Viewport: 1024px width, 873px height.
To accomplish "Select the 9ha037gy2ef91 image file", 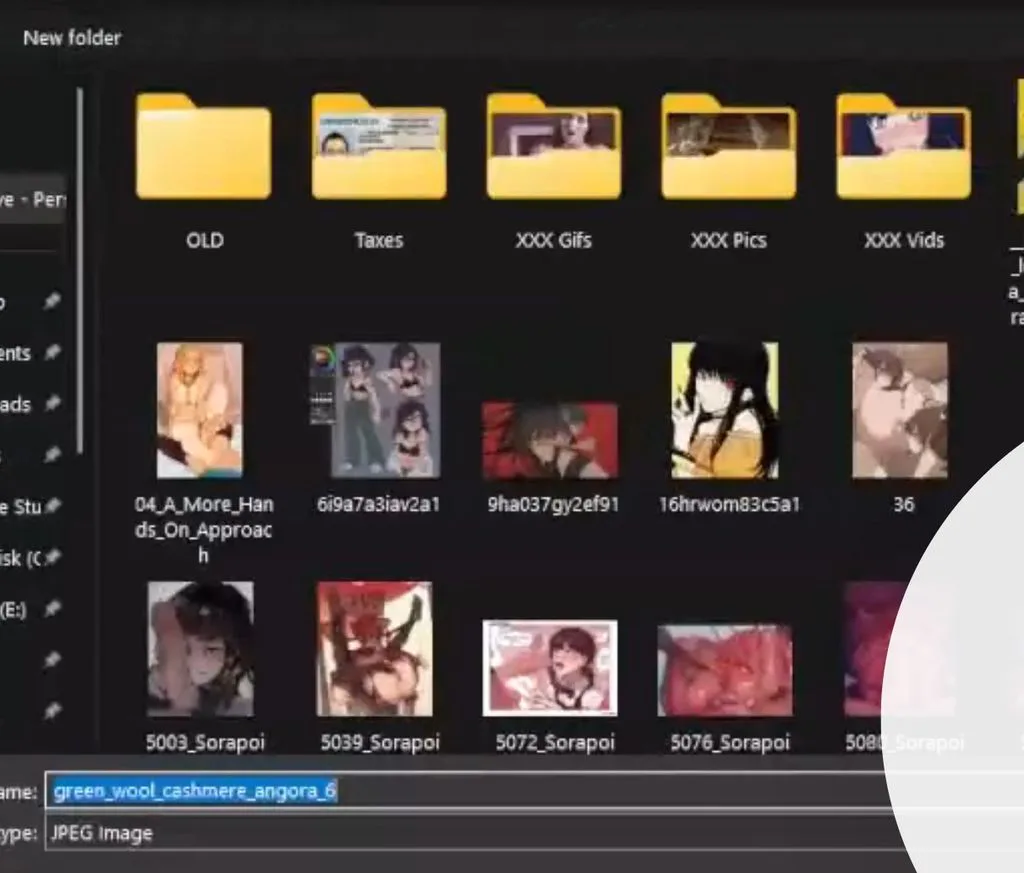I will pyautogui.click(x=552, y=458).
